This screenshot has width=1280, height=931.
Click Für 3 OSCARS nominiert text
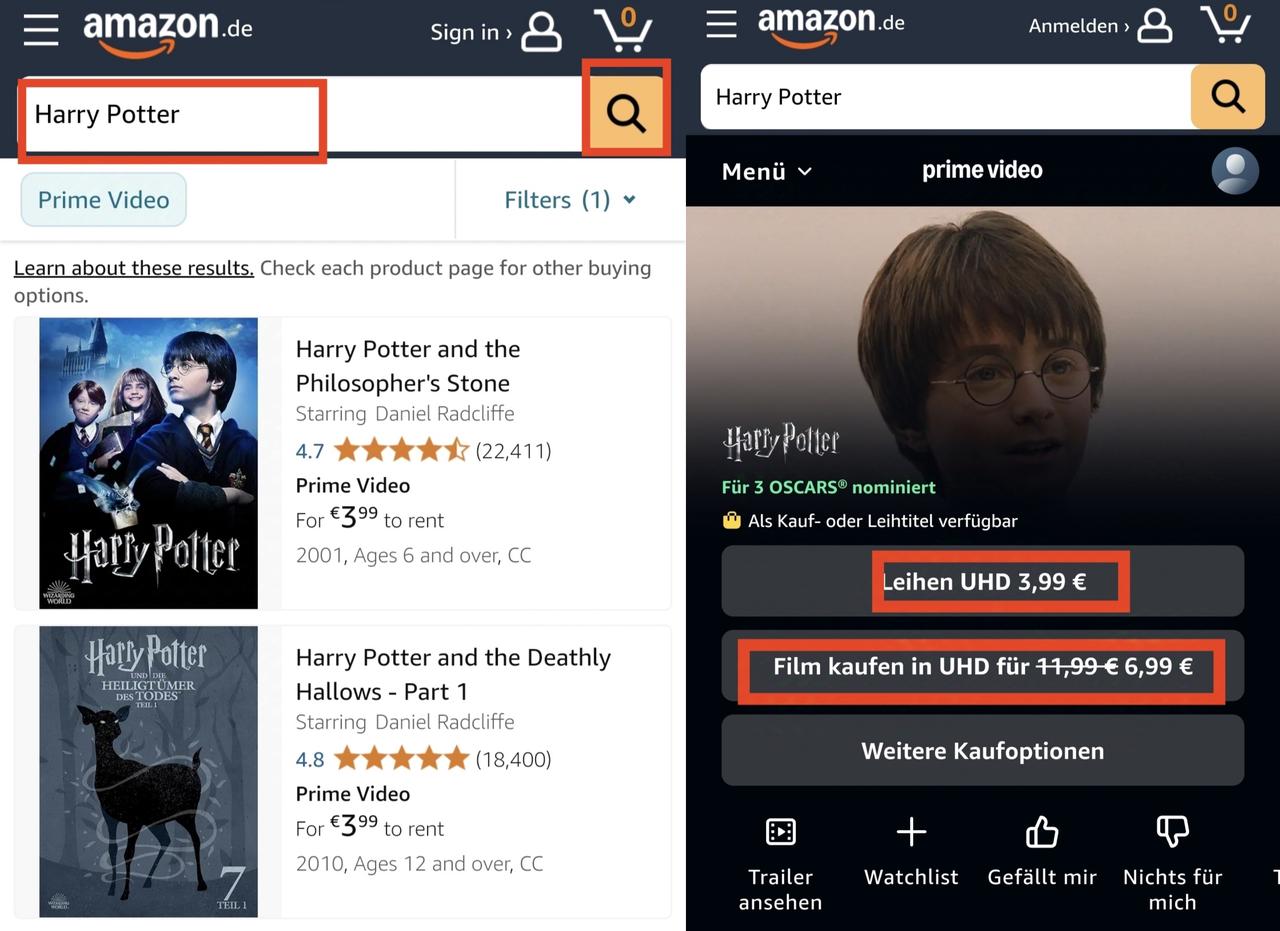point(829,487)
